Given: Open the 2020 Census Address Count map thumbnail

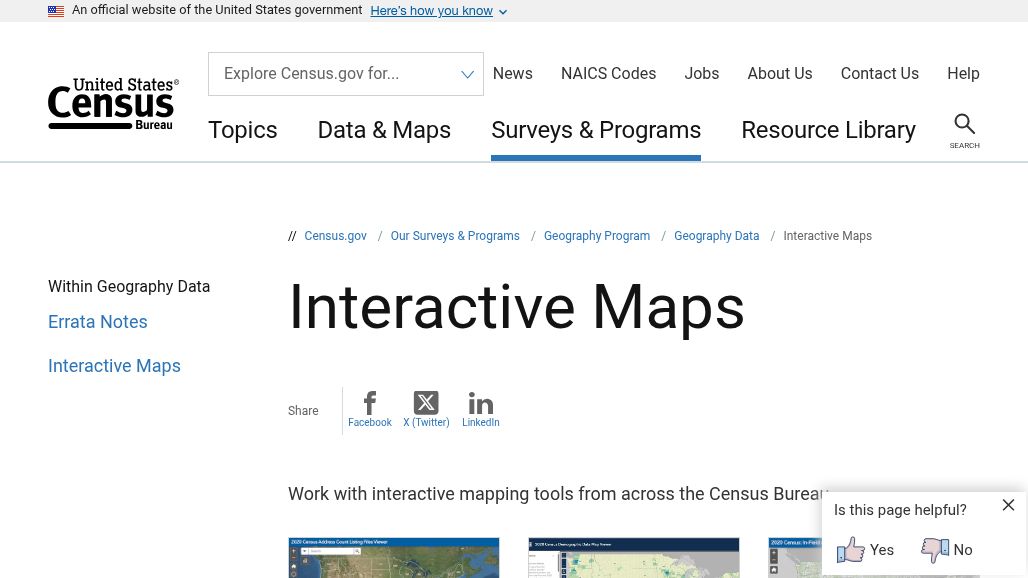Looking at the screenshot, I should pyautogui.click(x=393, y=558).
